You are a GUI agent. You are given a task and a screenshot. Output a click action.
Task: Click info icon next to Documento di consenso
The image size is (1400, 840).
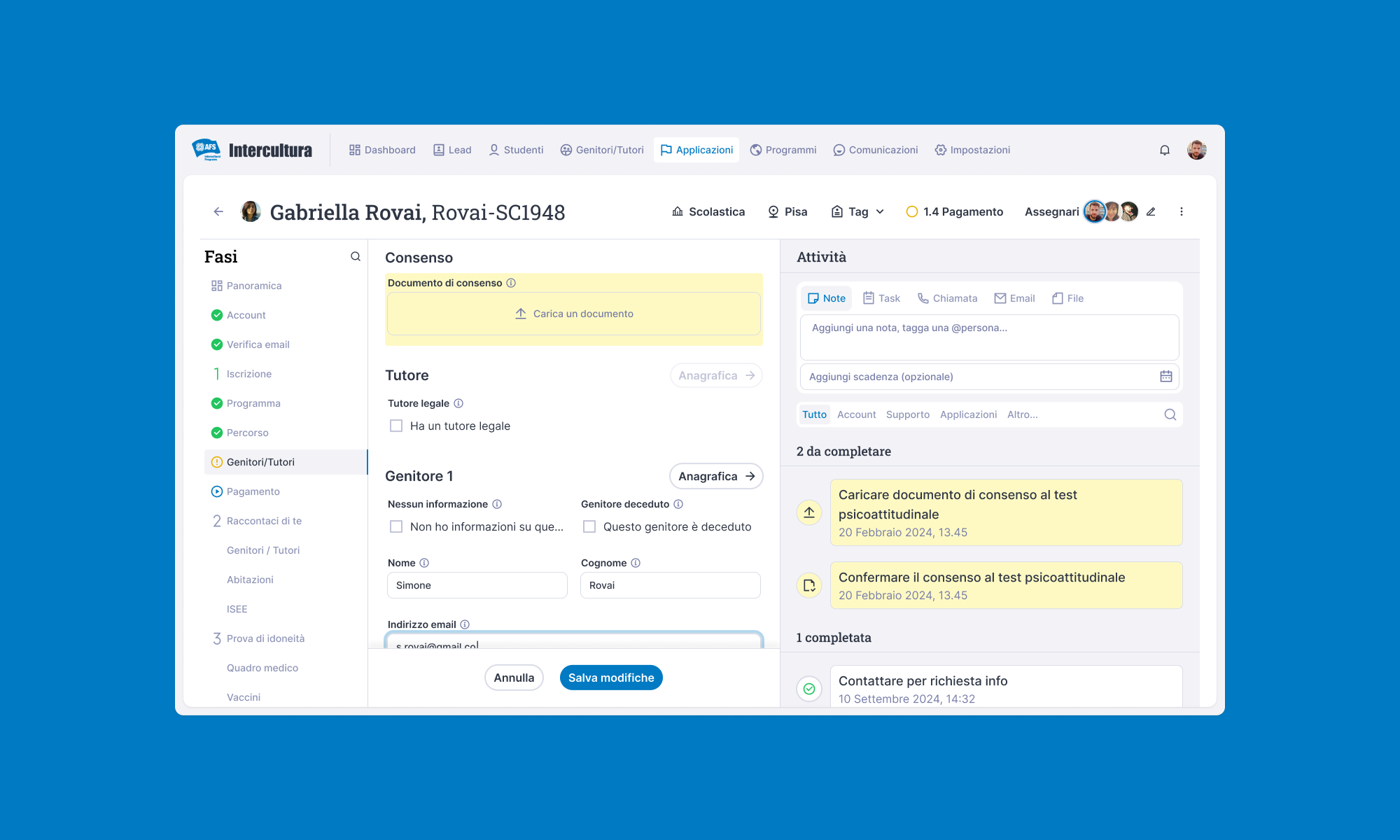(511, 283)
